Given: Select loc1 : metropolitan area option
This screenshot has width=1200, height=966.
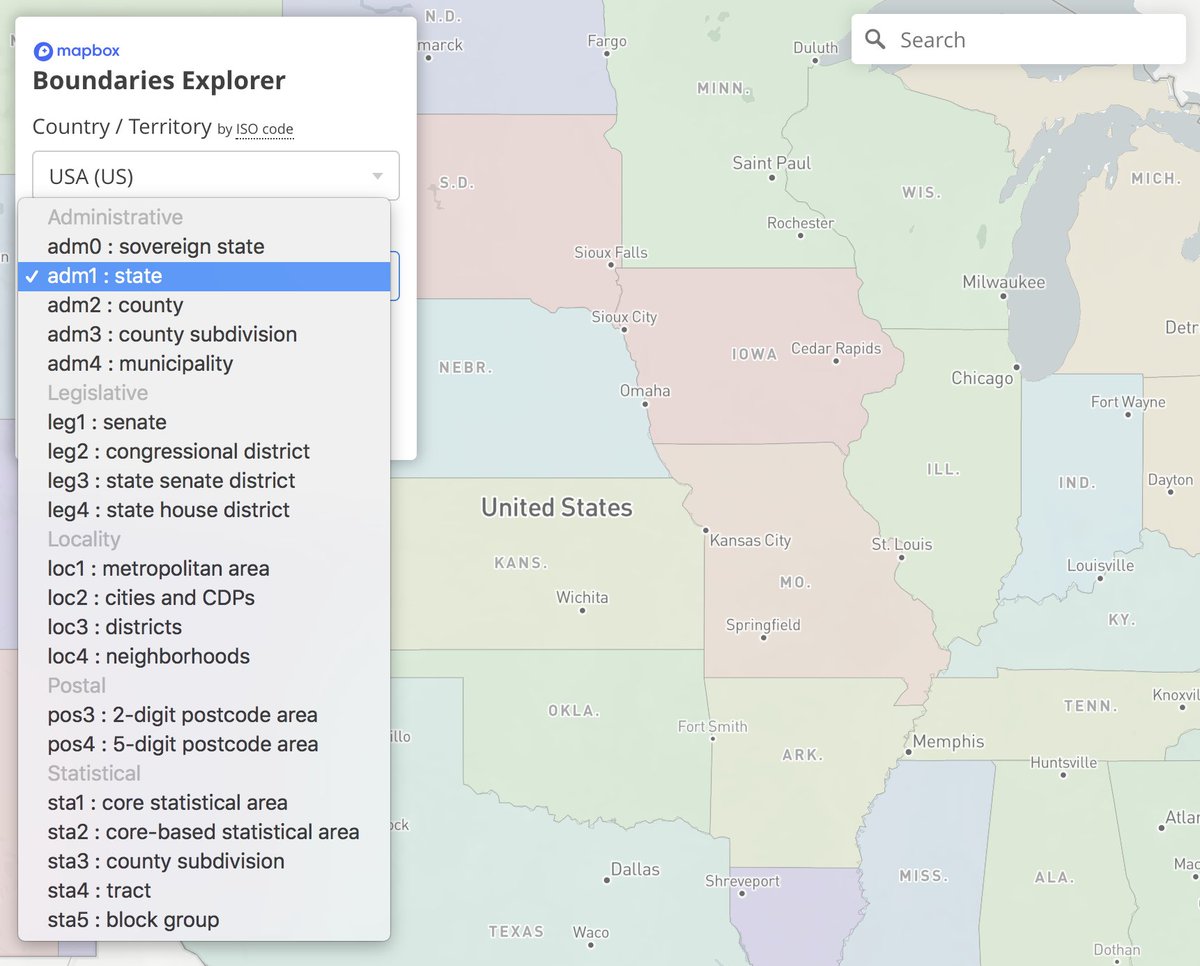Looking at the screenshot, I should click(204, 568).
